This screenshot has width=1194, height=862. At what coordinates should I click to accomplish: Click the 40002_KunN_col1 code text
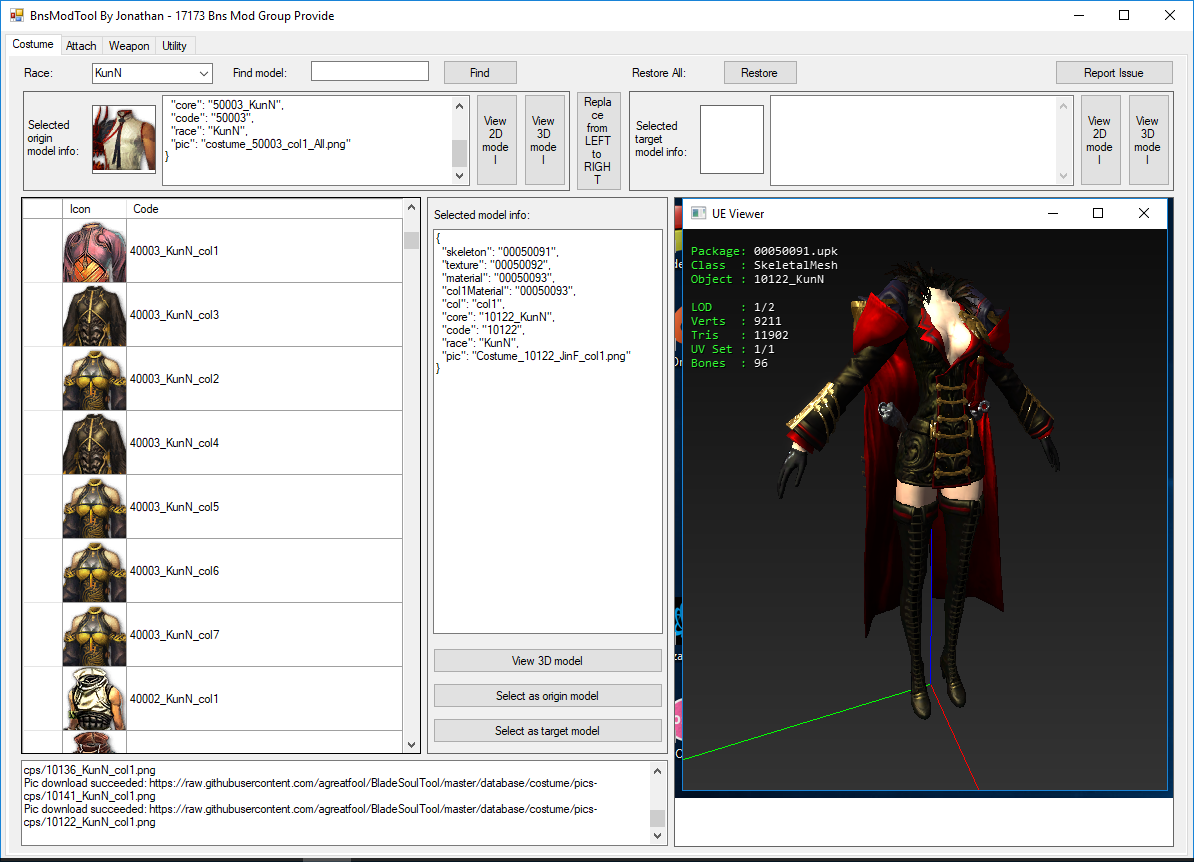174,699
